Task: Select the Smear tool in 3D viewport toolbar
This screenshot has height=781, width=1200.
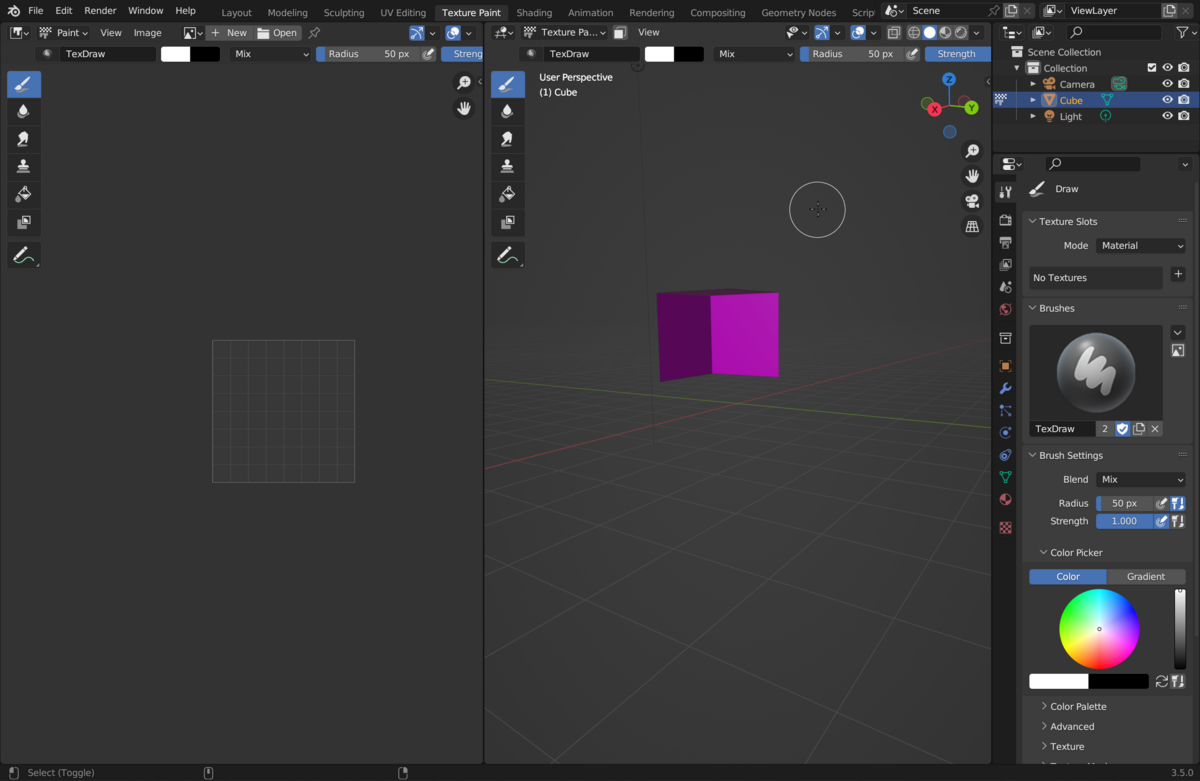Action: click(x=508, y=139)
